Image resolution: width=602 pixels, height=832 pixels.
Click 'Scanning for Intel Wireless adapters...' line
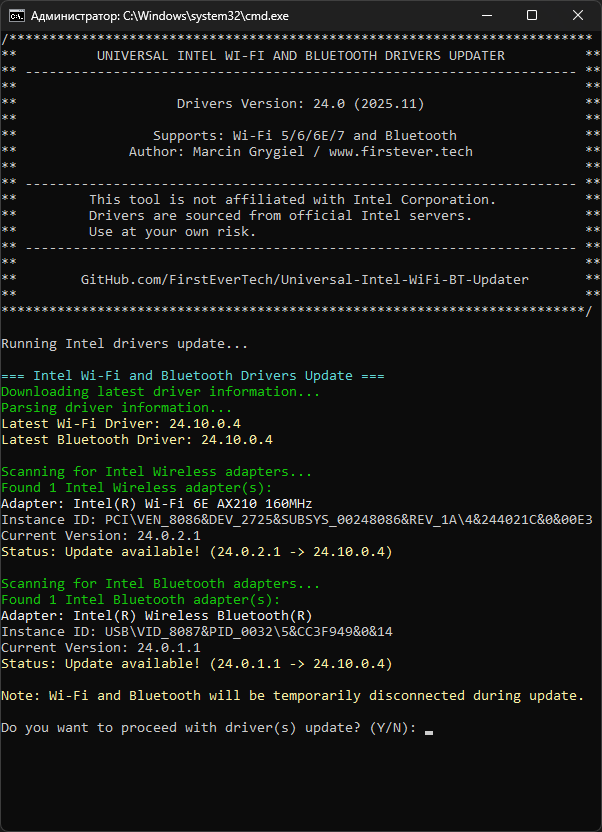coord(156,472)
